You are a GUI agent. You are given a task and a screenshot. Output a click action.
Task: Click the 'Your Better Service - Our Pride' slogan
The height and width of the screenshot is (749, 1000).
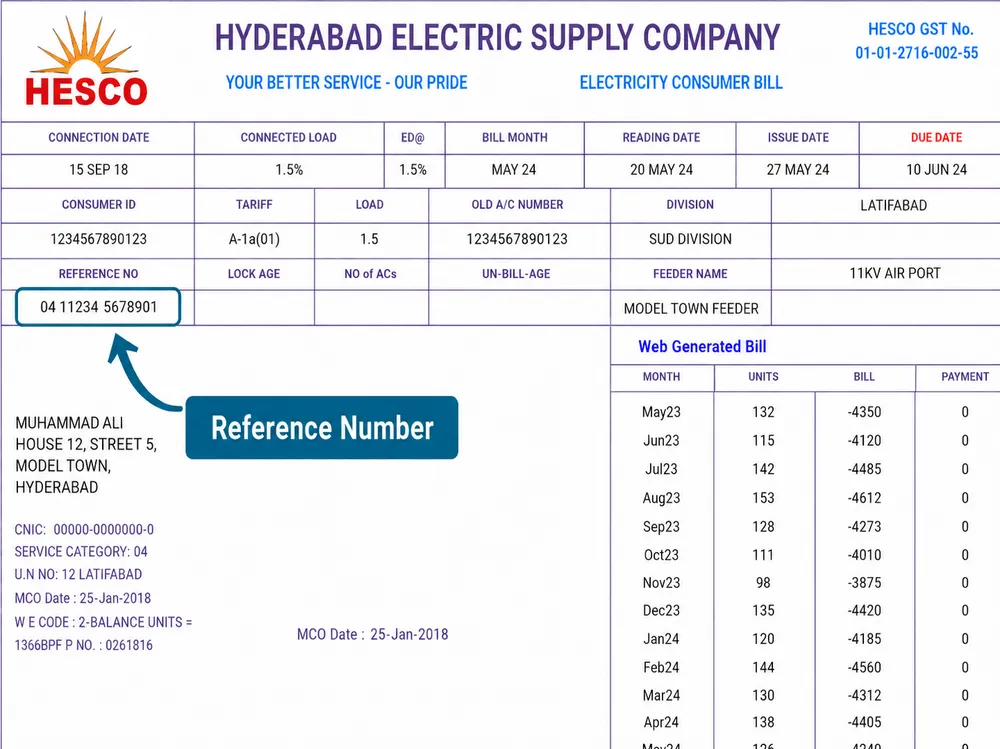(346, 82)
